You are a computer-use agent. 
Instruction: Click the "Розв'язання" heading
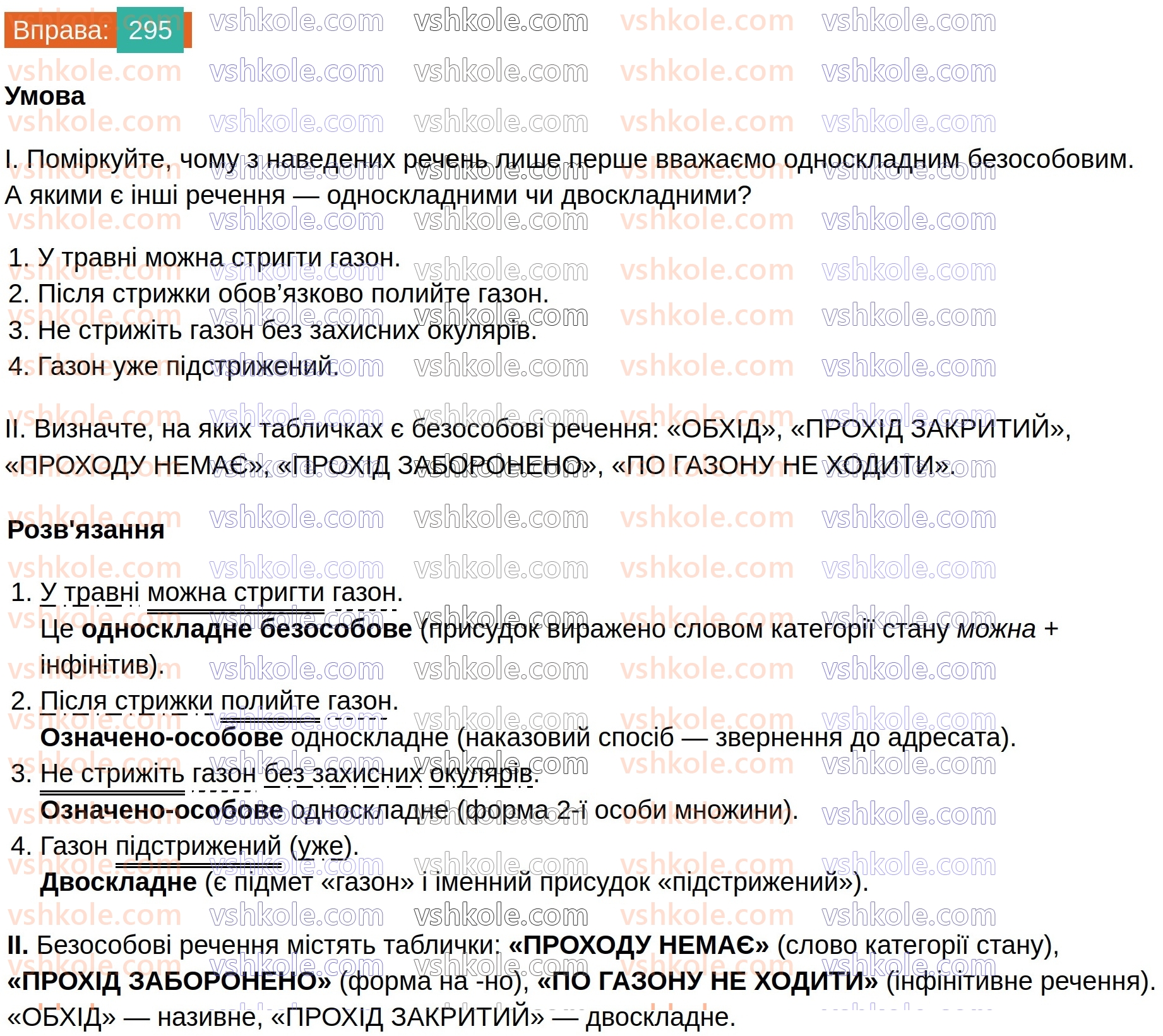[86, 530]
